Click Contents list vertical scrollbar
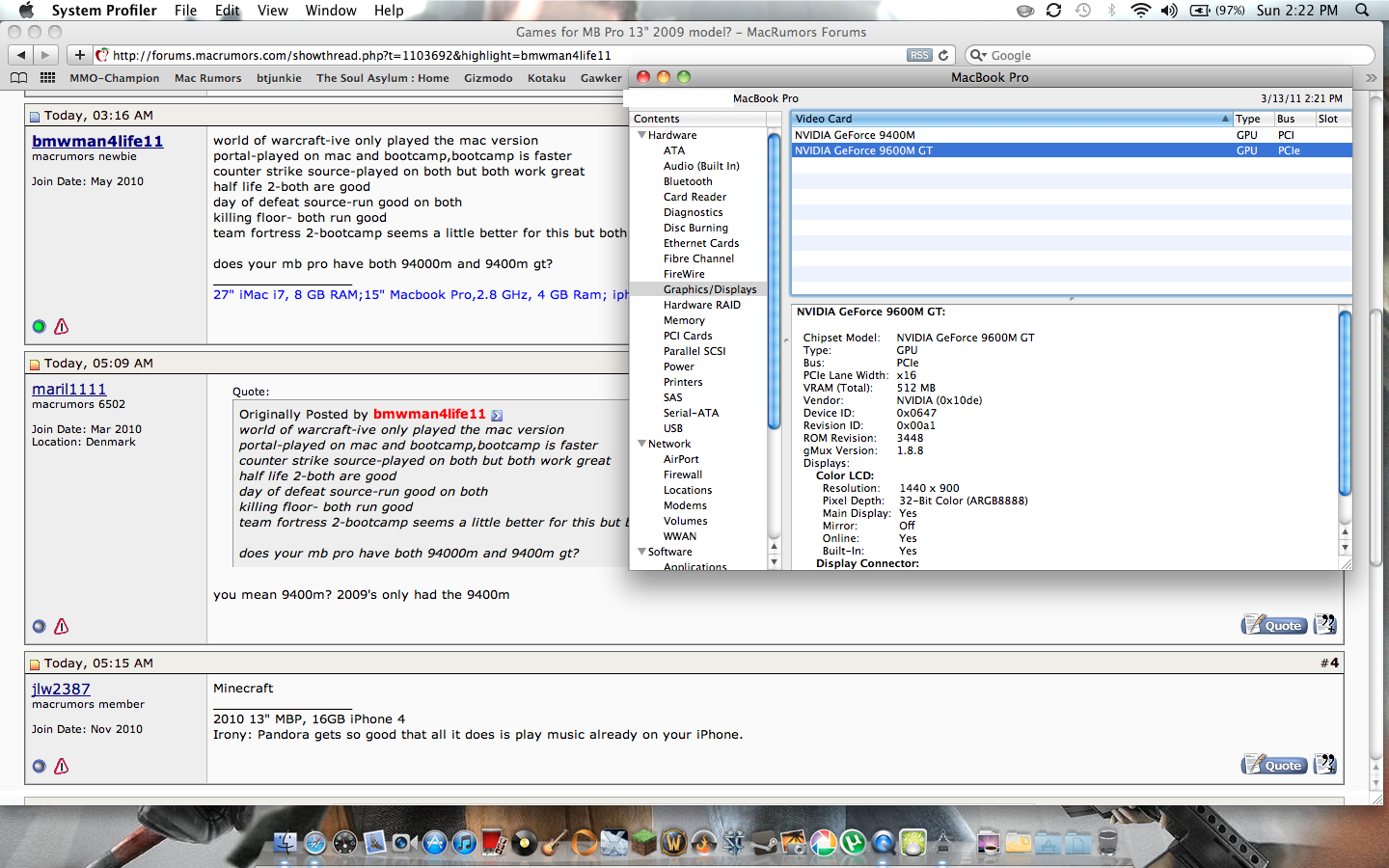This screenshot has width=1389, height=868. pos(774,282)
